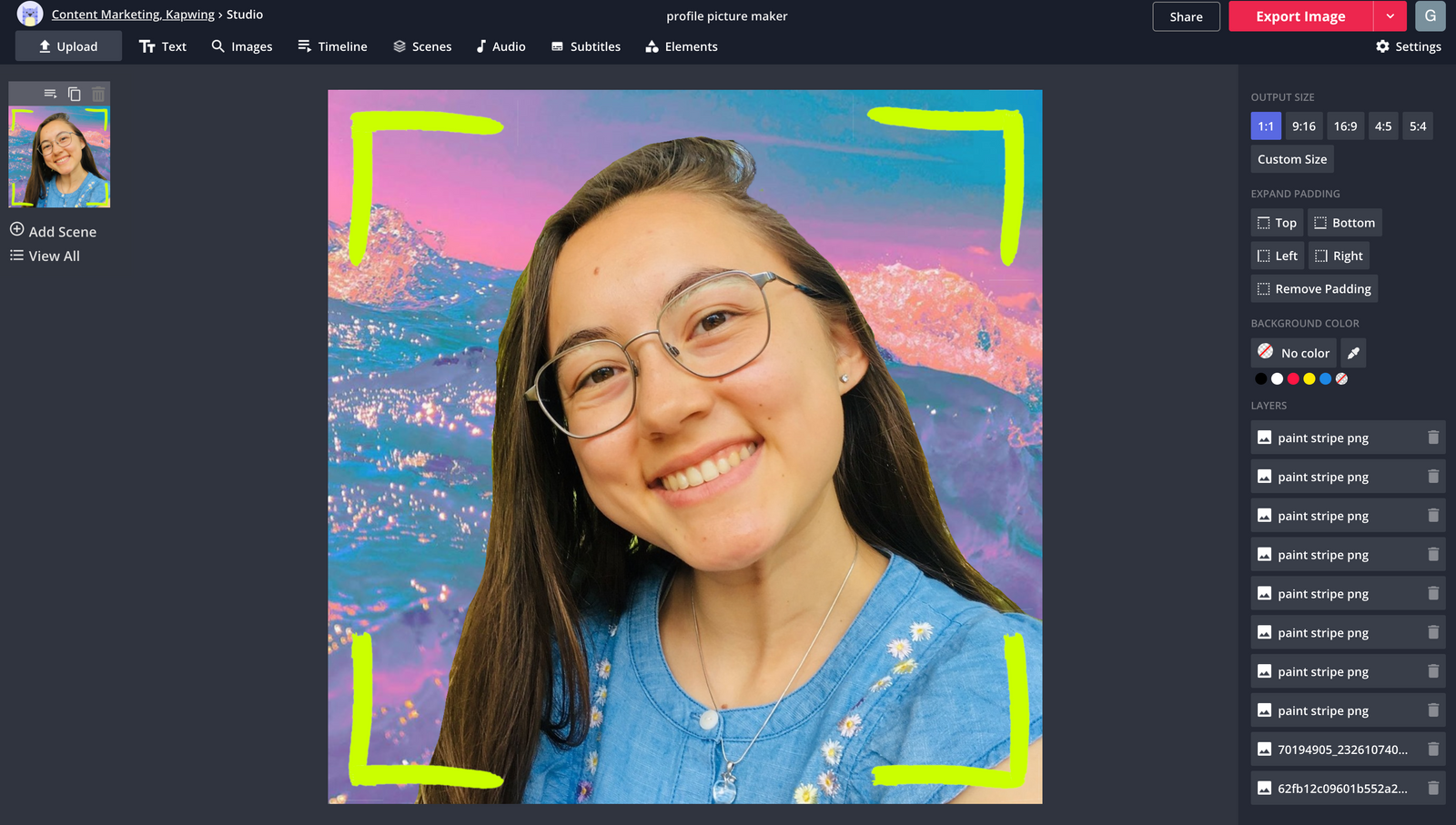
Task: Enable Remove Padding option
Action: 1313,288
